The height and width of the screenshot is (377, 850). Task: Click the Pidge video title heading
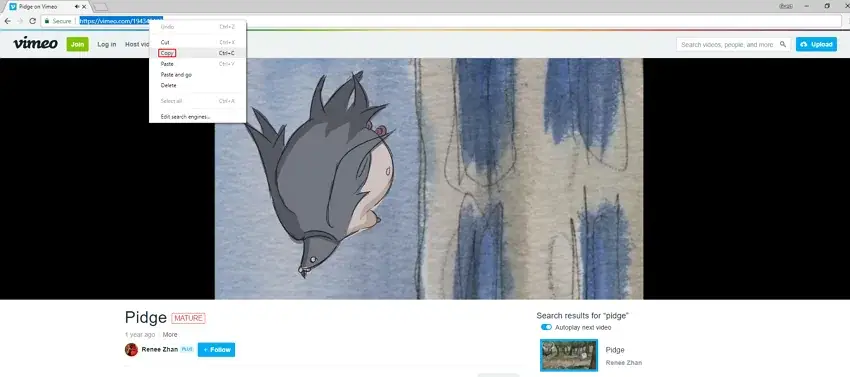(x=145, y=318)
